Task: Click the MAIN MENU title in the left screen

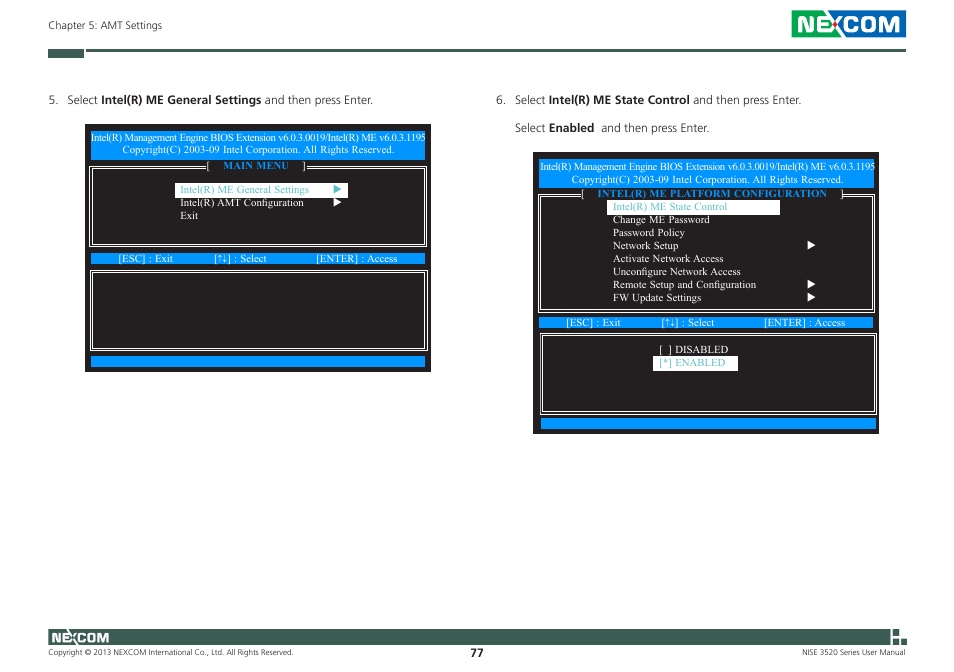Action: click(x=256, y=165)
